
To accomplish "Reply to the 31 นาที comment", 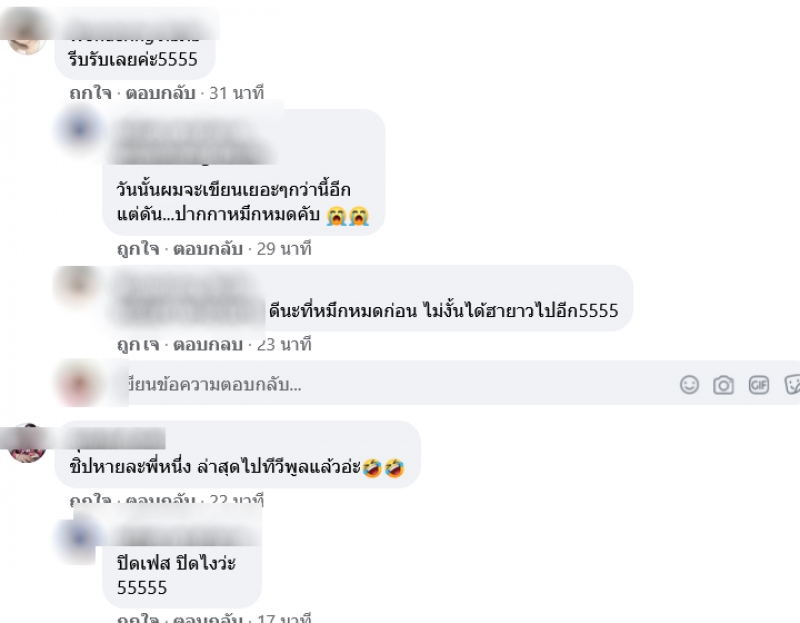I will [160, 93].
